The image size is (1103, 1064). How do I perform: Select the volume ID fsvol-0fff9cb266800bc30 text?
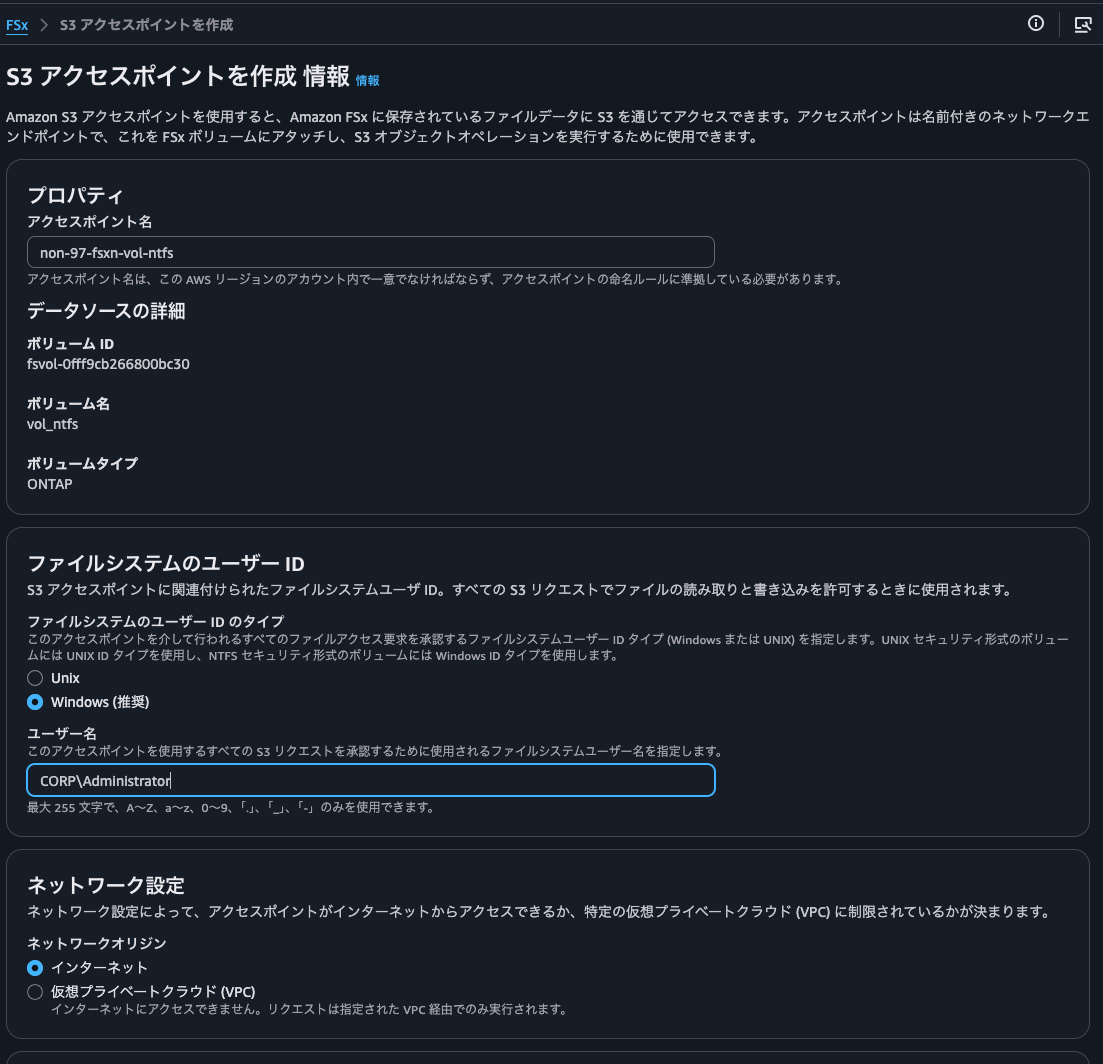click(x=109, y=366)
